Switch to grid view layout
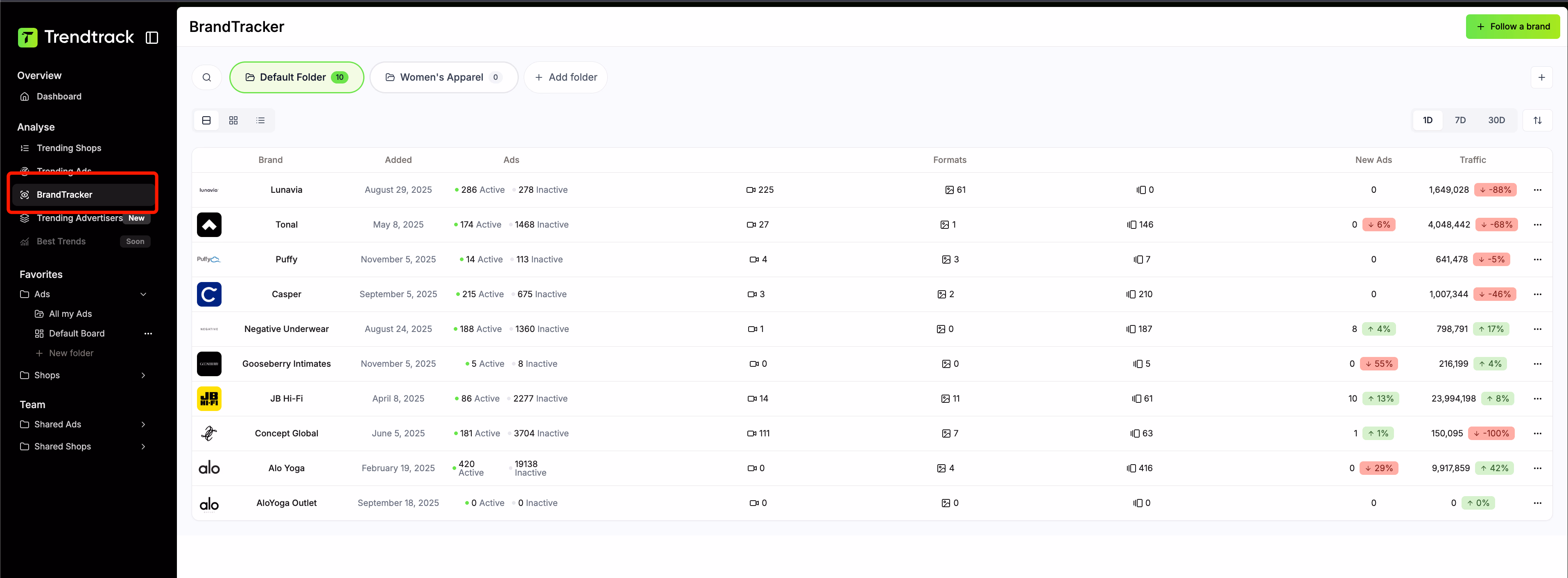1568x578 pixels. (233, 120)
